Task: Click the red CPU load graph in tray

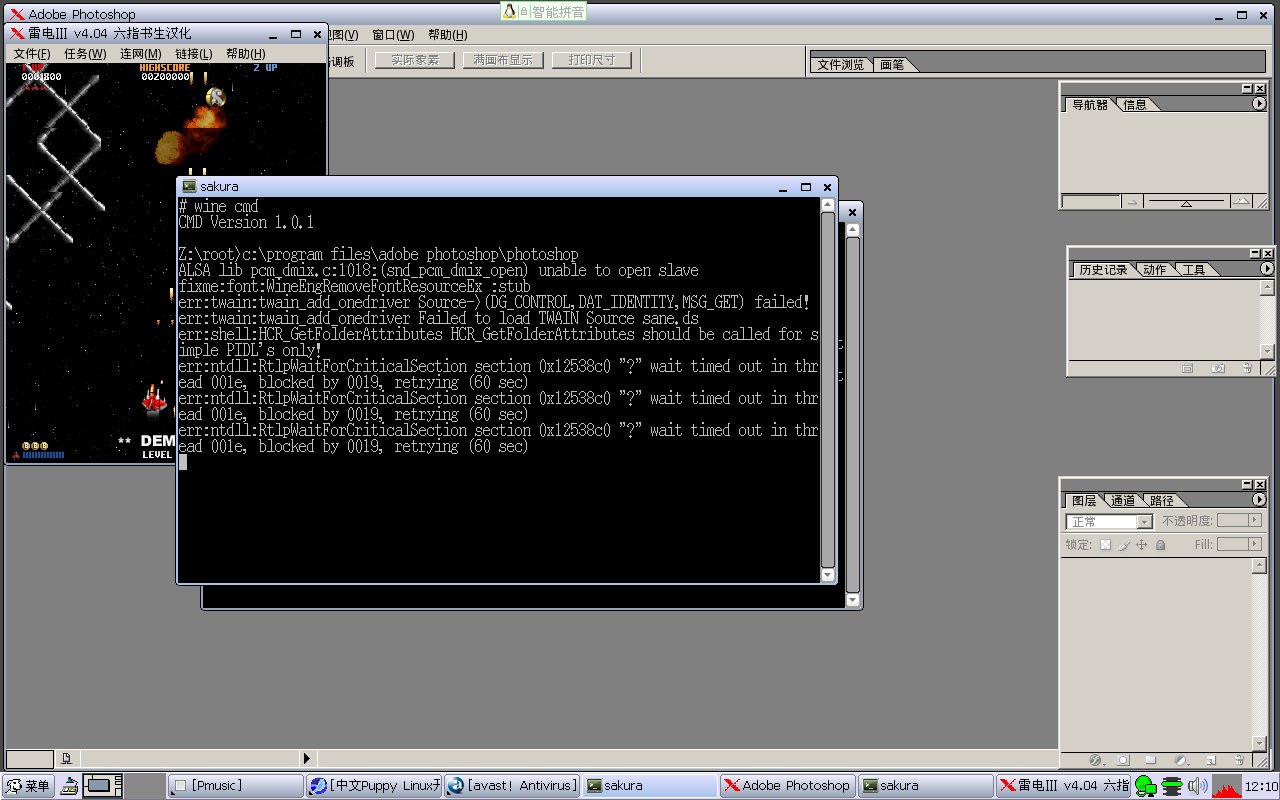Action: pyautogui.click(x=1226, y=786)
